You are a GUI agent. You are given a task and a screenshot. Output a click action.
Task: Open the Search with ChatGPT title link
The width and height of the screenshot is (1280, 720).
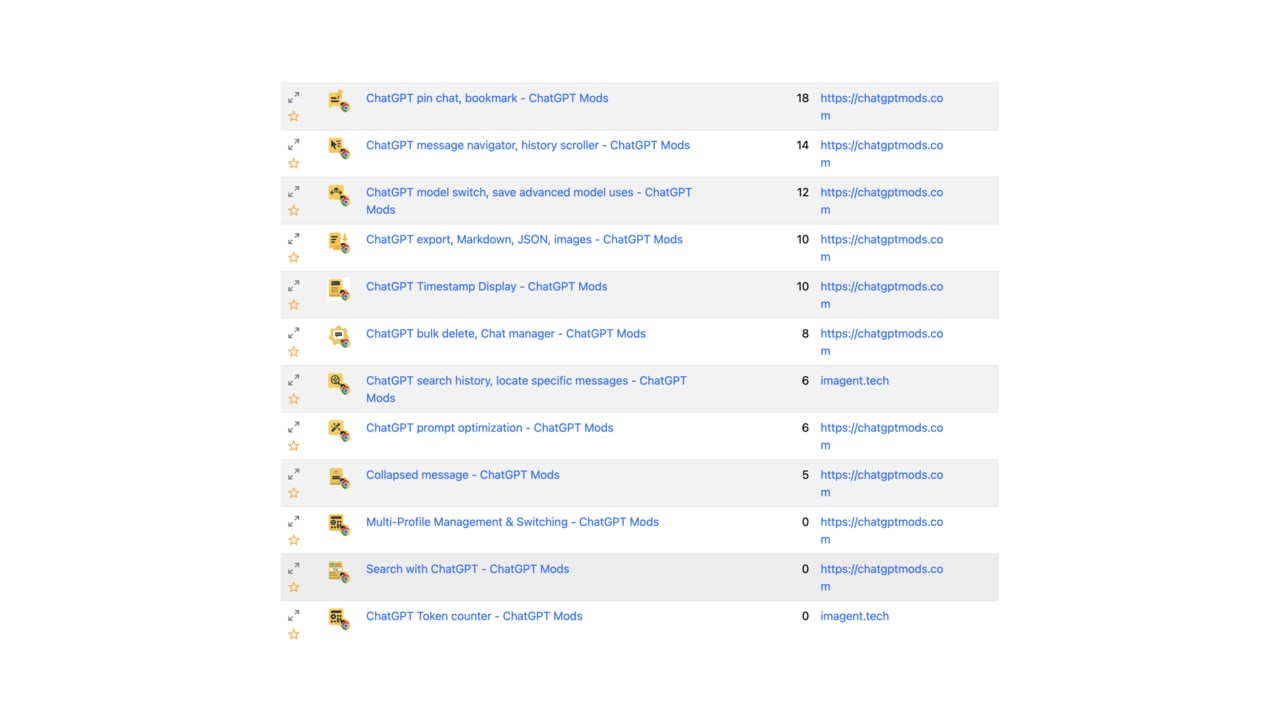(x=467, y=569)
